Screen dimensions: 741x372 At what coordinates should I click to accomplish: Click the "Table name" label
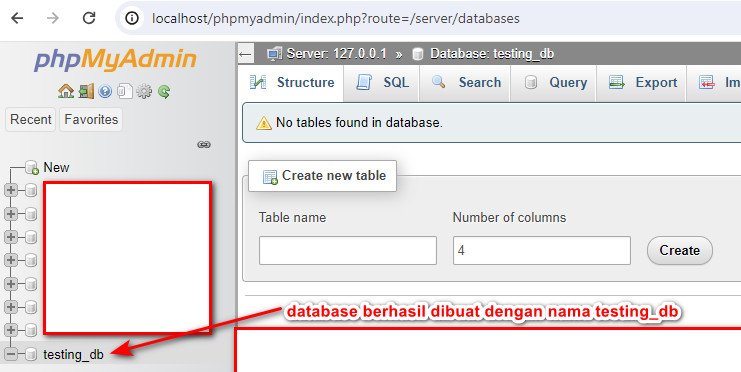pyautogui.click(x=292, y=217)
